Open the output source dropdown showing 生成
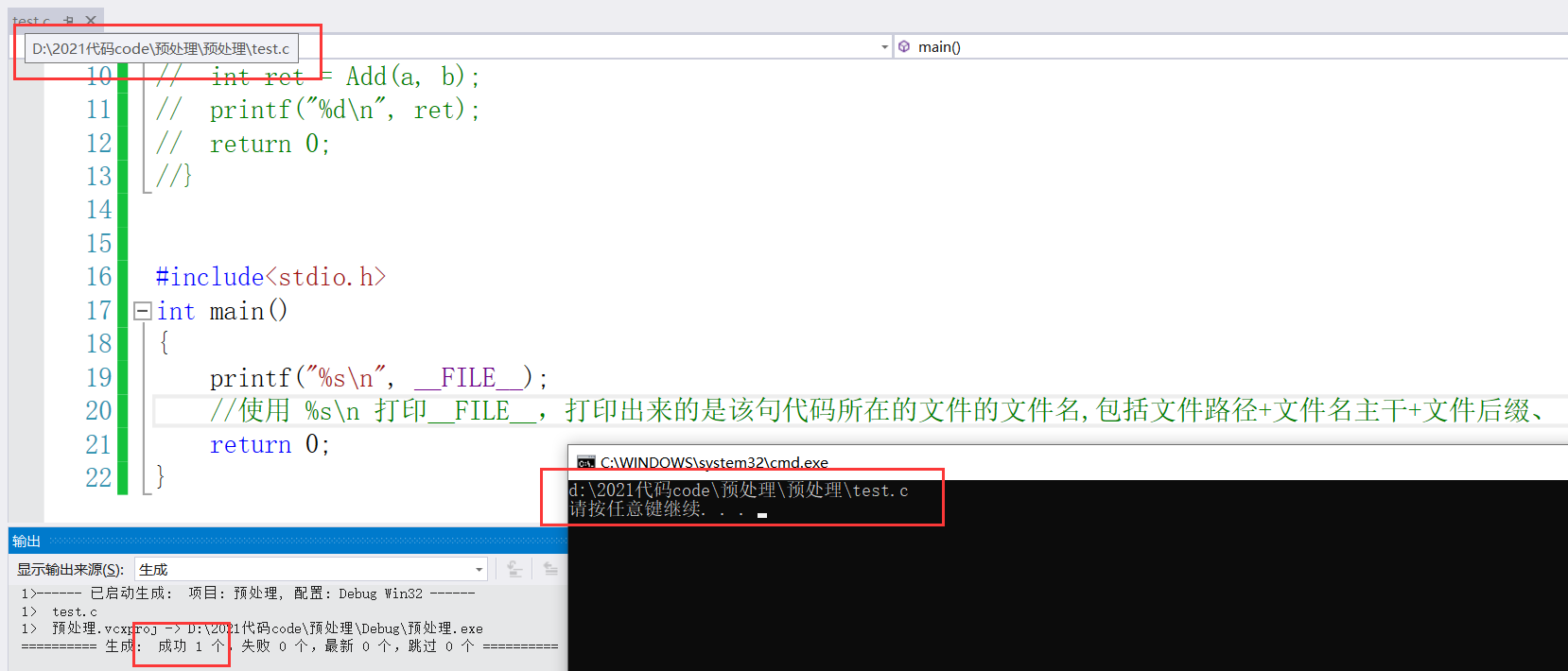Viewport: 1568px width, 671px height. coord(311,569)
